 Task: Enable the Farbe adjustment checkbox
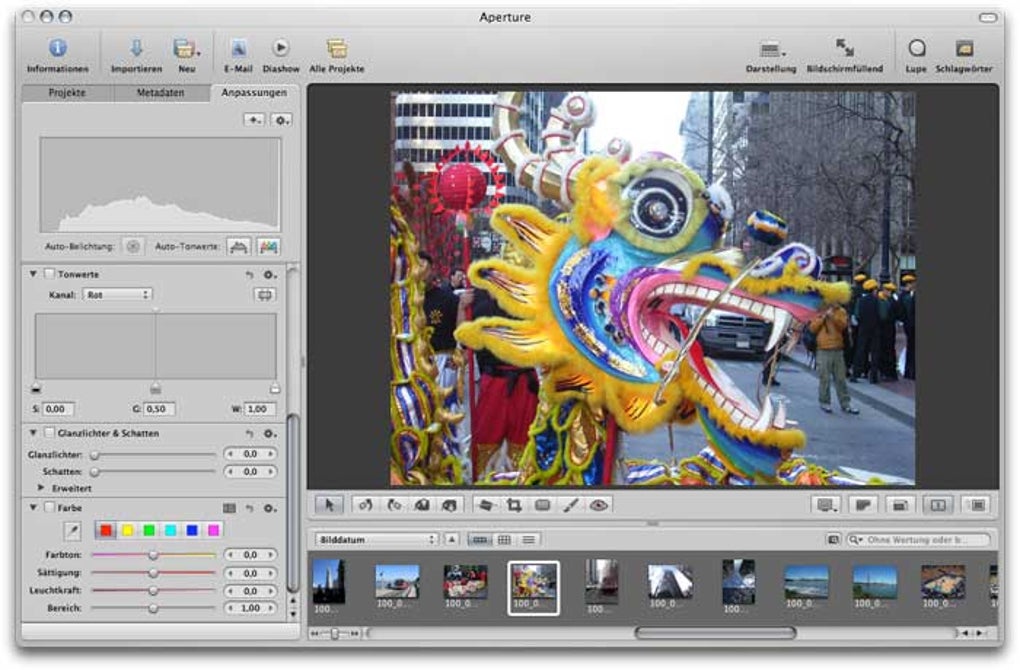coord(49,508)
